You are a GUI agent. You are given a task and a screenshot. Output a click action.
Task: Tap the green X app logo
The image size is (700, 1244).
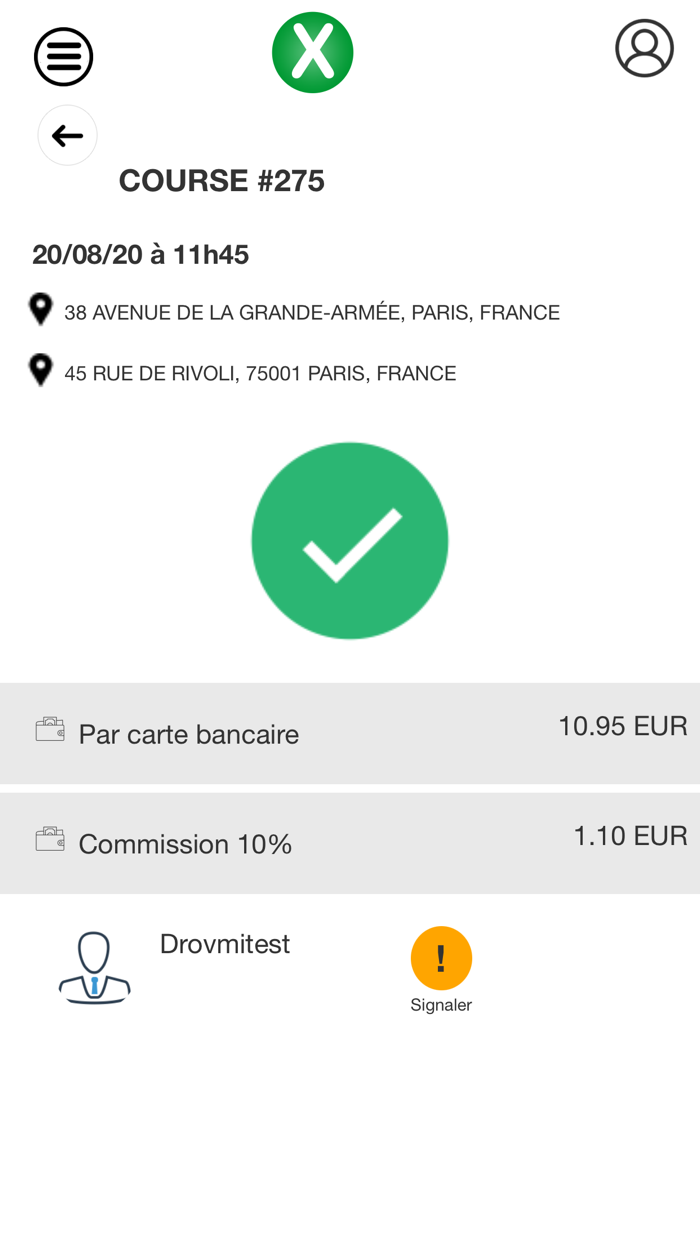(313, 53)
